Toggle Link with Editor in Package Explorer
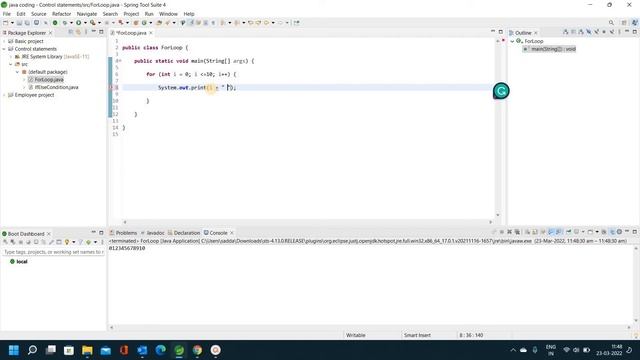640x360 pixels. (x=78, y=32)
